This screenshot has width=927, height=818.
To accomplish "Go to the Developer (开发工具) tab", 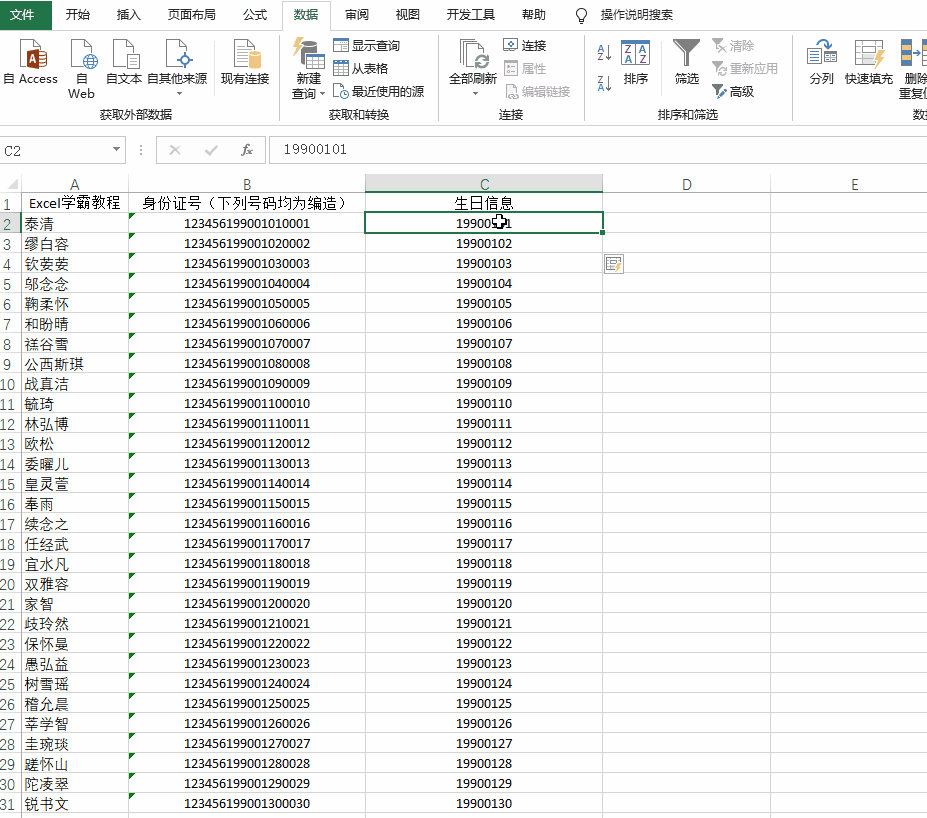I will click(x=471, y=15).
